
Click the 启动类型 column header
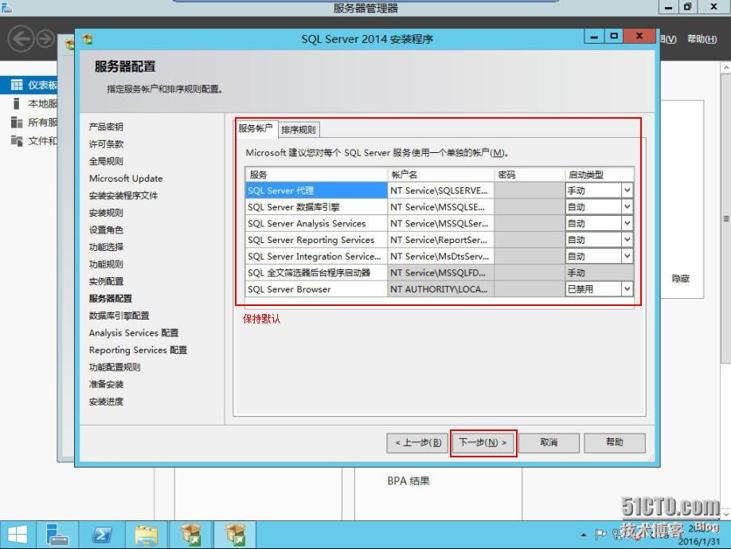coord(599,174)
